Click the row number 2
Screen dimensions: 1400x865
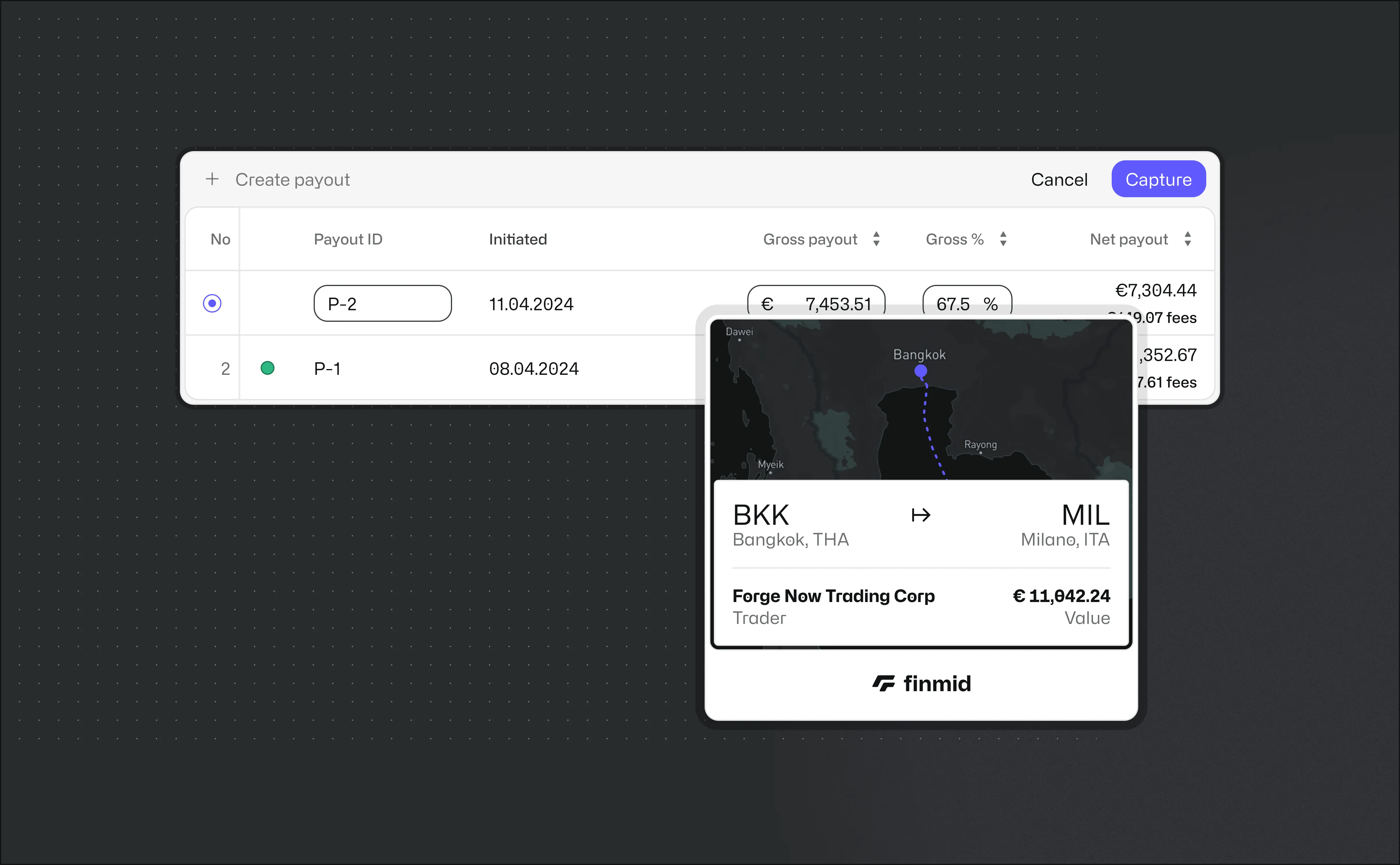(x=225, y=368)
